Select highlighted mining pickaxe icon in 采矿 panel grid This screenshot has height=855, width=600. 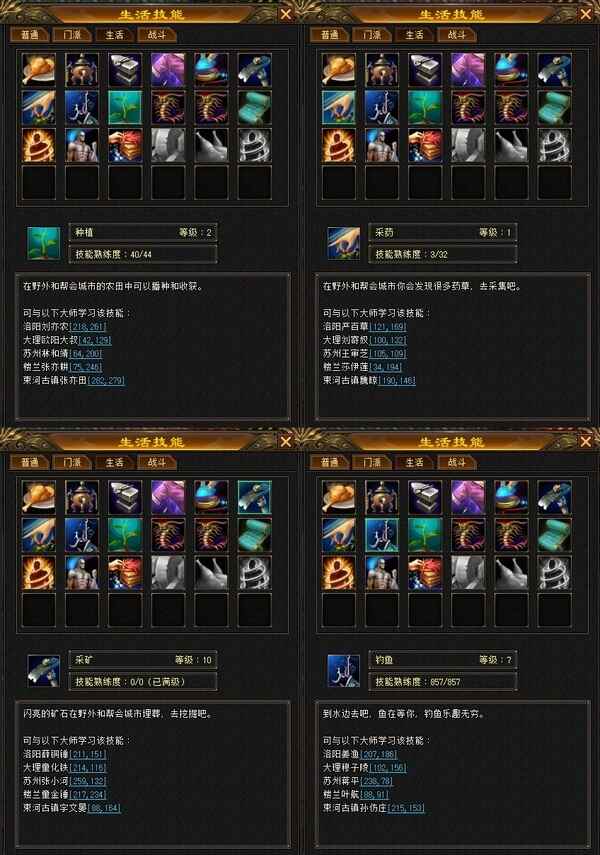[x=255, y=497]
